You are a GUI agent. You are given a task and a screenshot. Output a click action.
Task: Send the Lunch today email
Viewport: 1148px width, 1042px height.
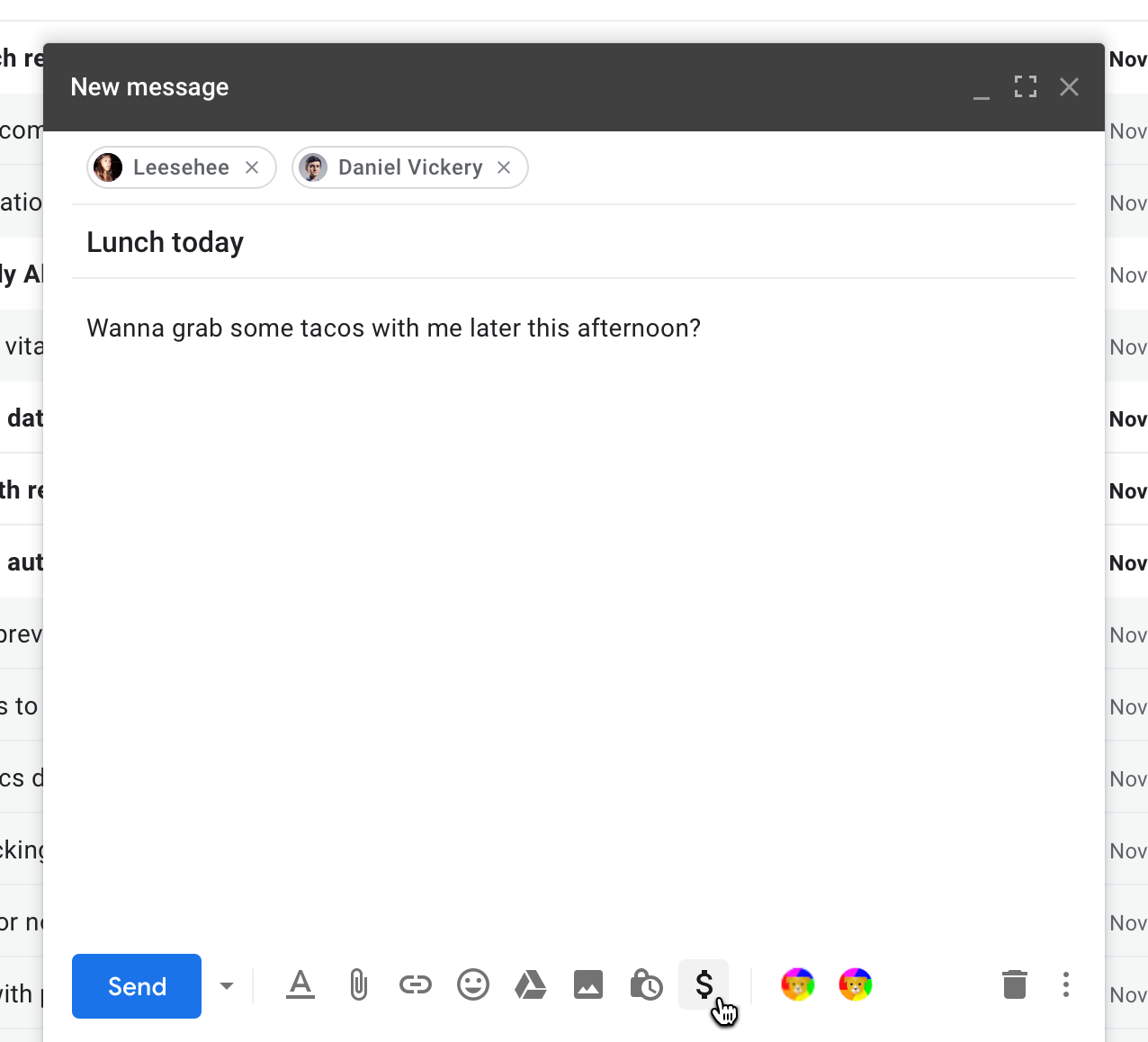(136, 985)
